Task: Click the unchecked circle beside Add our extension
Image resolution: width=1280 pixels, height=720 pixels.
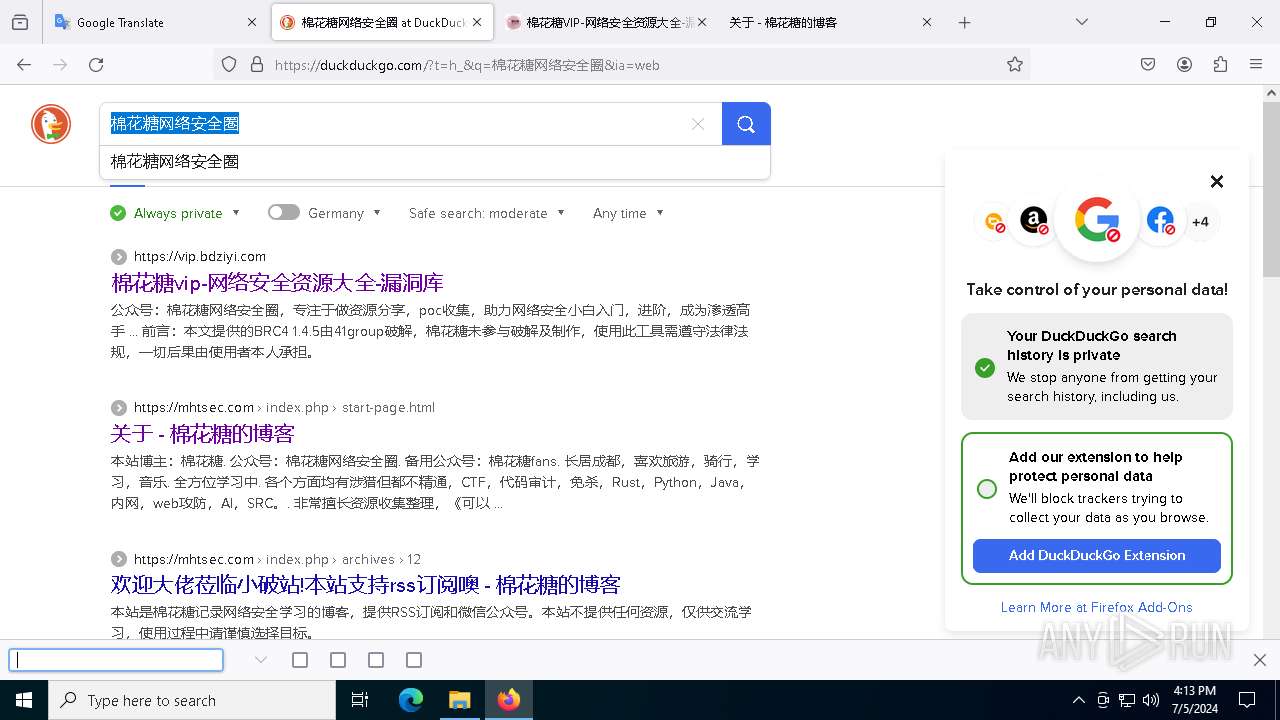Action: pyautogui.click(x=987, y=488)
